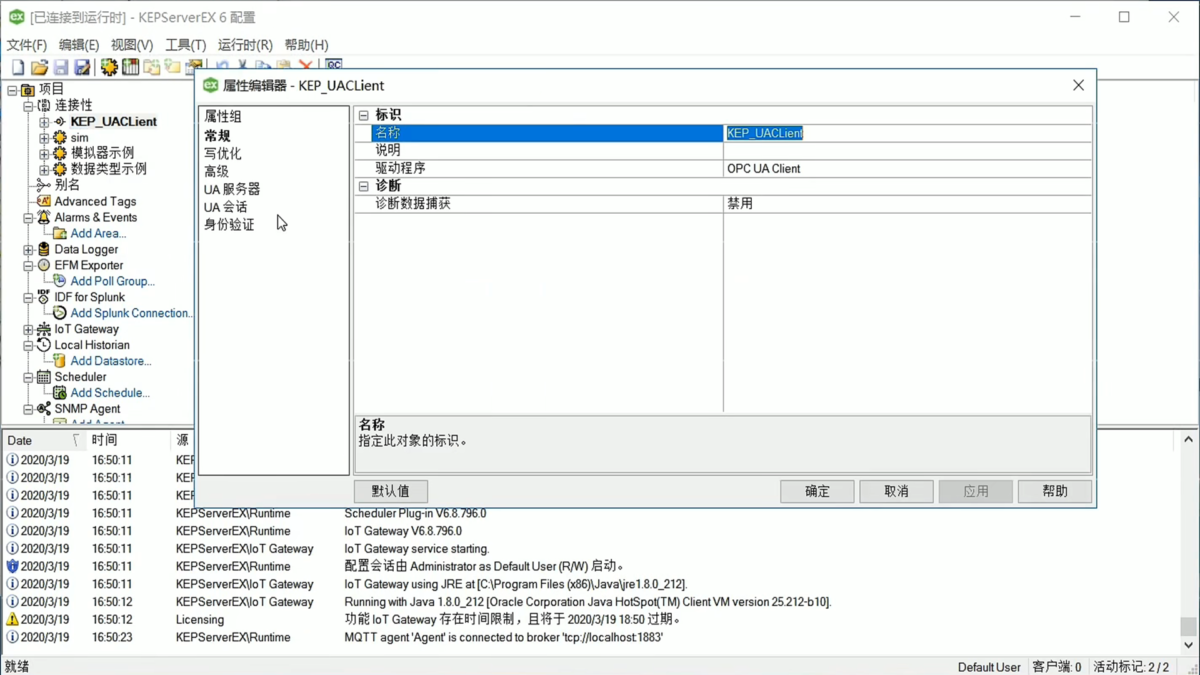Screen dimensions: 1200x675
Task: Select the 身份验证 property group
Action: tap(229, 225)
